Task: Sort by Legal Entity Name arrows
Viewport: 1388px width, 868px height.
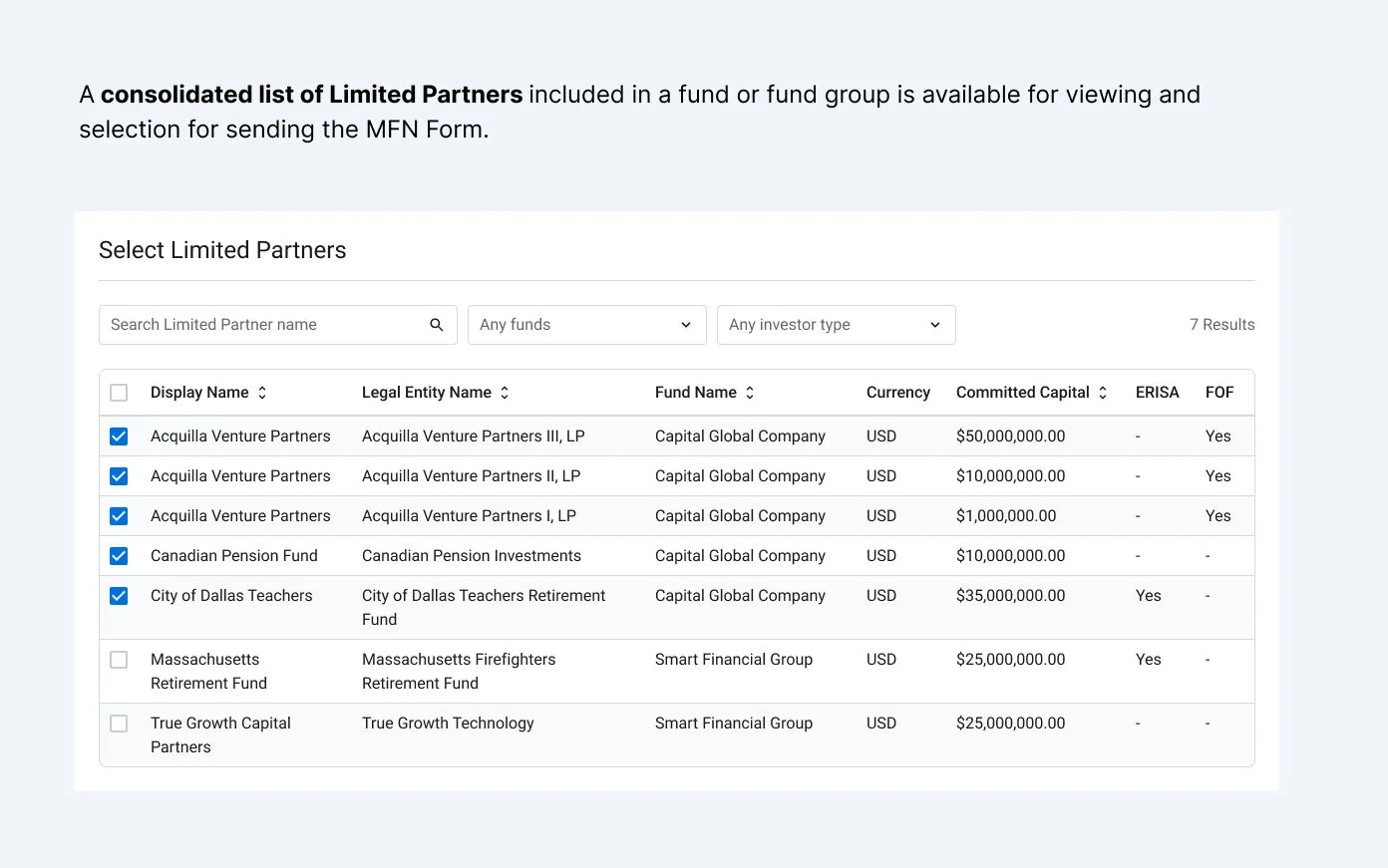Action: [x=505, y=393]
